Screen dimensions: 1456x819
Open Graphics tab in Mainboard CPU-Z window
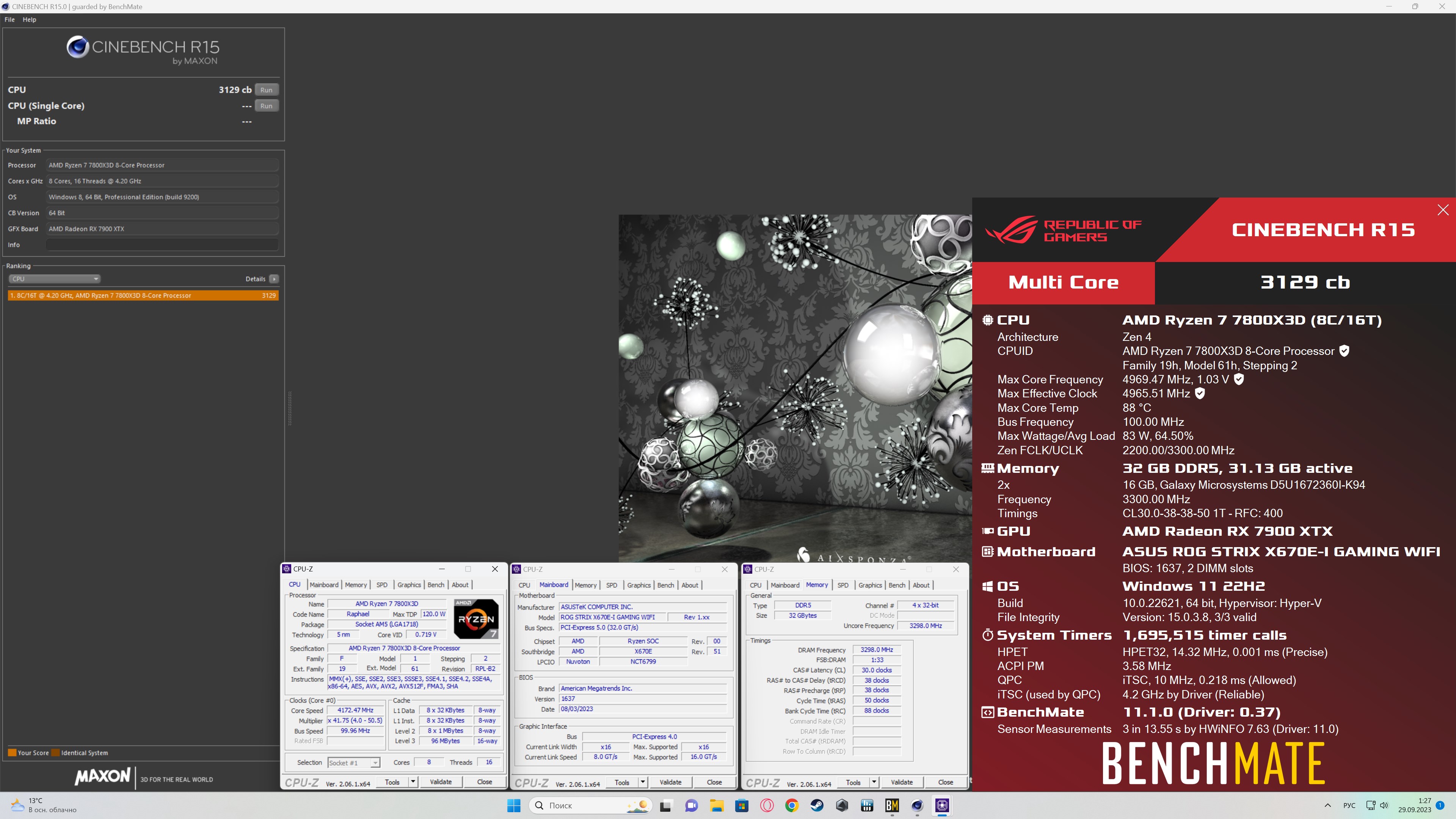[x=639, y=585]
